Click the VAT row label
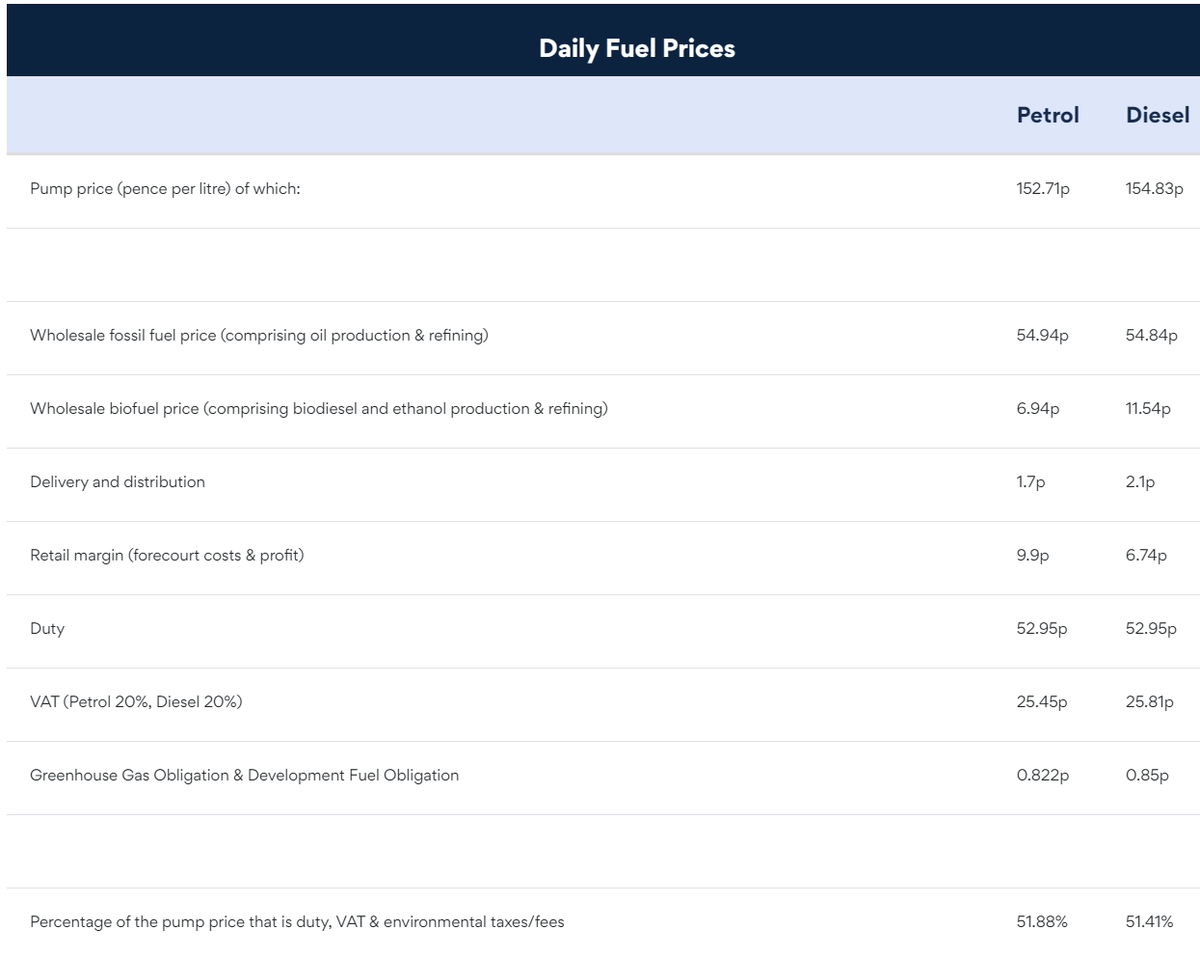This screenshot has height=957, width=1200. 136,702
